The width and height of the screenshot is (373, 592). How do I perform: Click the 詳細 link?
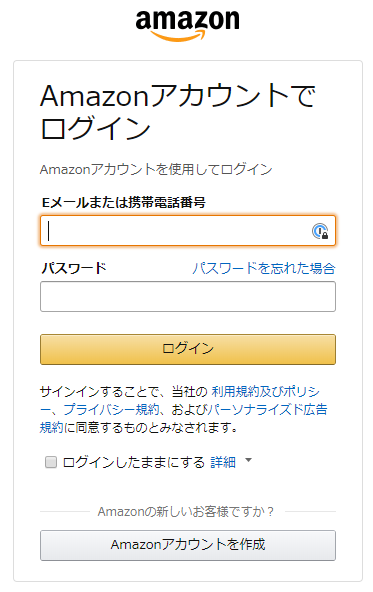(x=223, y=462)
